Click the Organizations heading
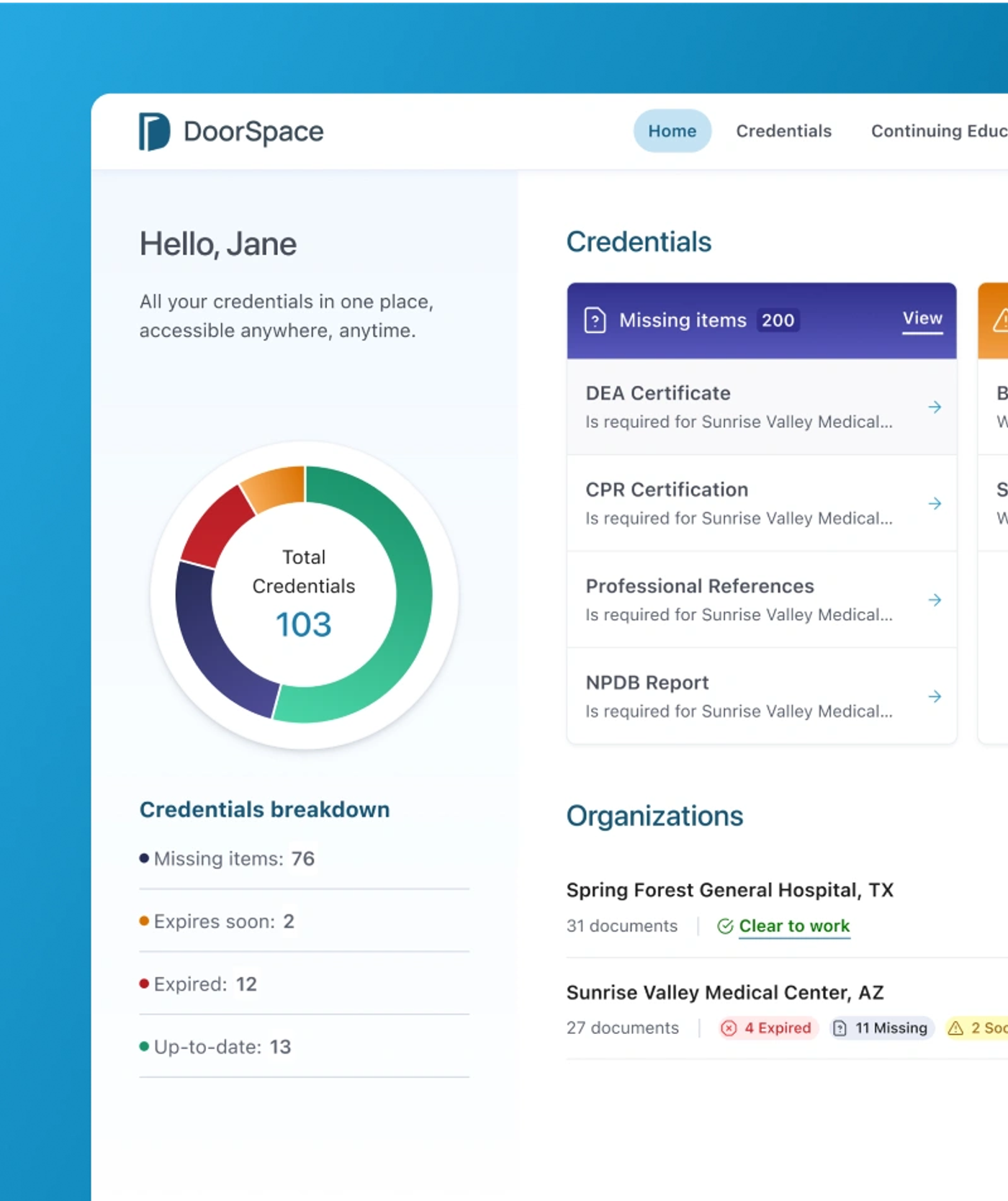Screen dimensions: 1008x1201 (654, 816)
